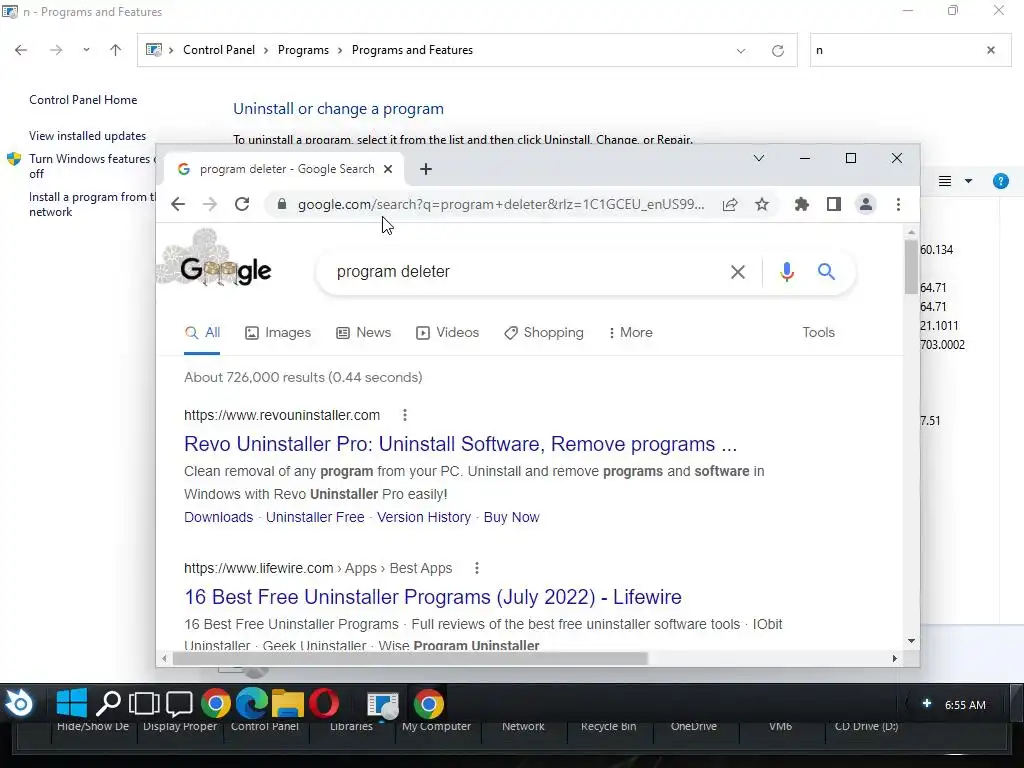The height and width of the screenshot is (768, 1024).
Task: Toggle Chrome side panel icon
Action: click(x=833, y=204)
